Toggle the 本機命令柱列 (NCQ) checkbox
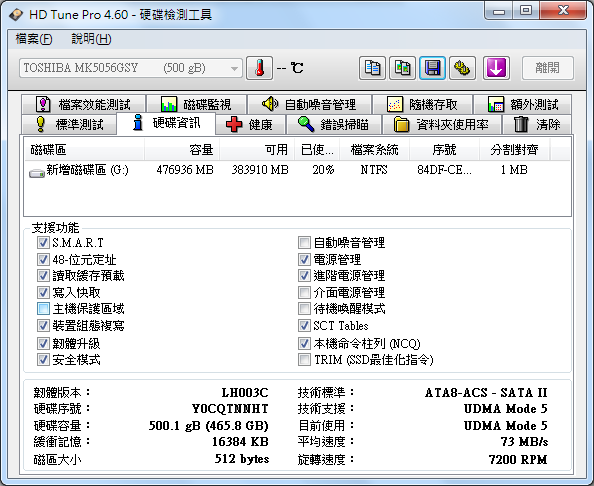 click(304, 344)
